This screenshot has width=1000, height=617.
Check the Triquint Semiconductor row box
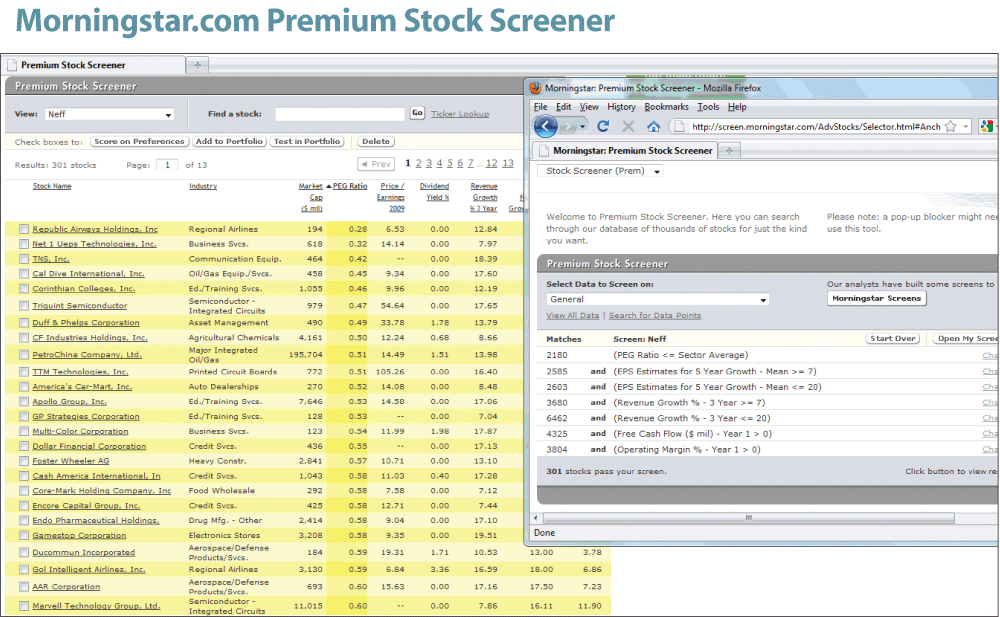click(24, 306)
